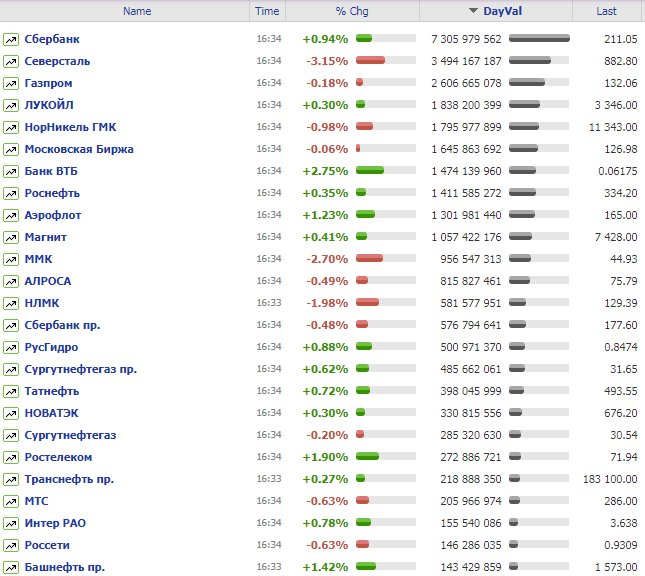Click the chart icon for НОВАТЭК
This screenshot has height=576, width=645.
(x=11, y=413)
